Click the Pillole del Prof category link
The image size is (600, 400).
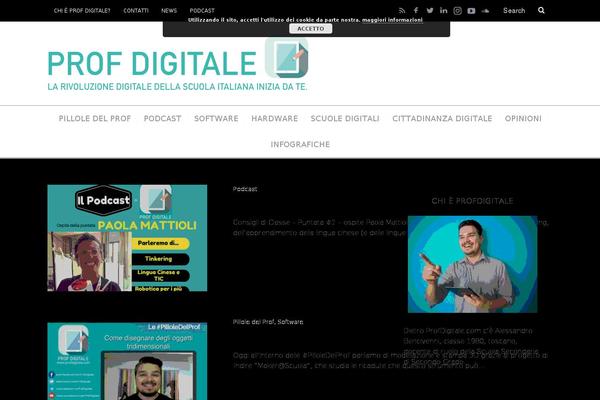pos(253,322)
